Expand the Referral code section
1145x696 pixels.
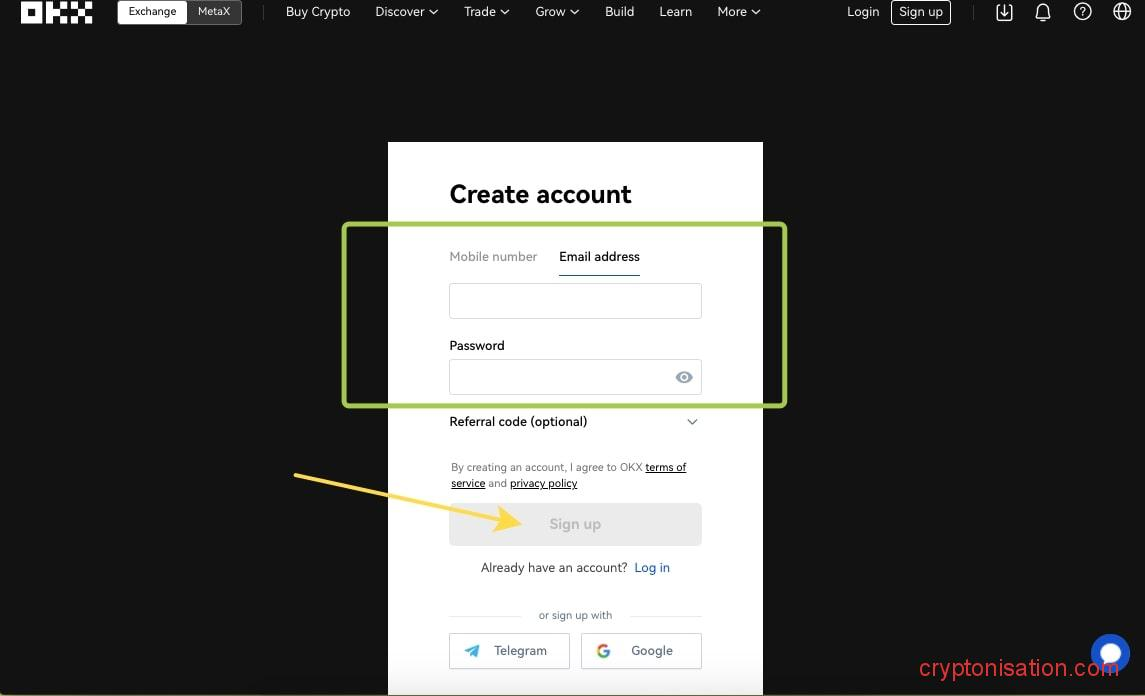point(575,422)
